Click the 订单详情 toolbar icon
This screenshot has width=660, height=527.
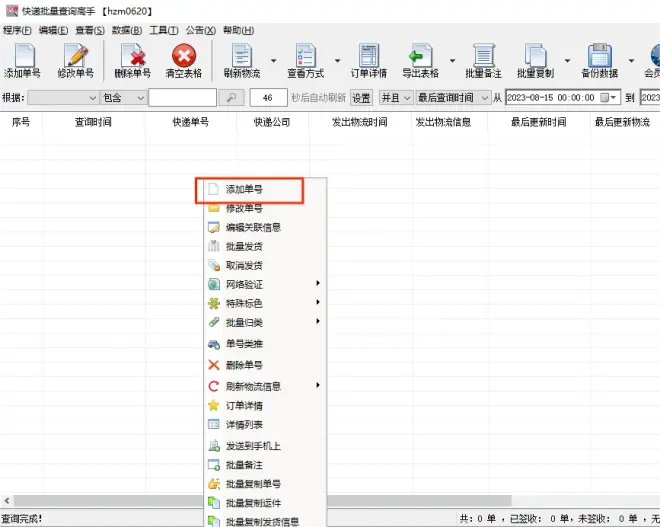click(x=369, y=56)
